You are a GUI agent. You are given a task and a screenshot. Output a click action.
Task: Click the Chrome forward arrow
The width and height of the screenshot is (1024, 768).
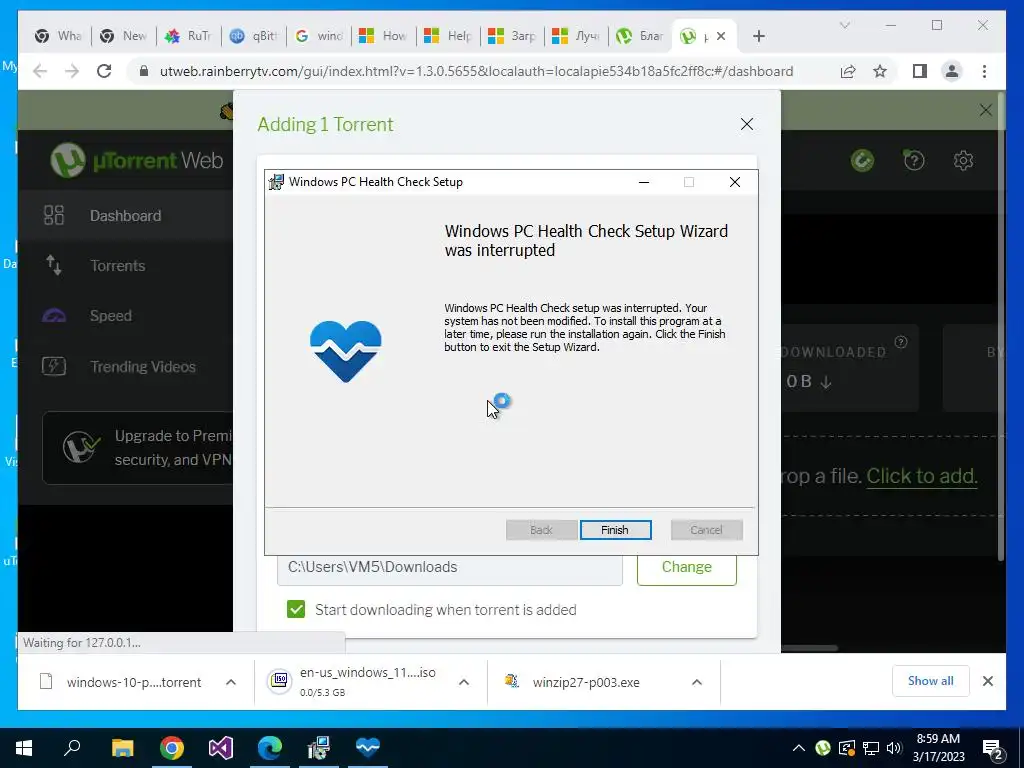(72, 71)
